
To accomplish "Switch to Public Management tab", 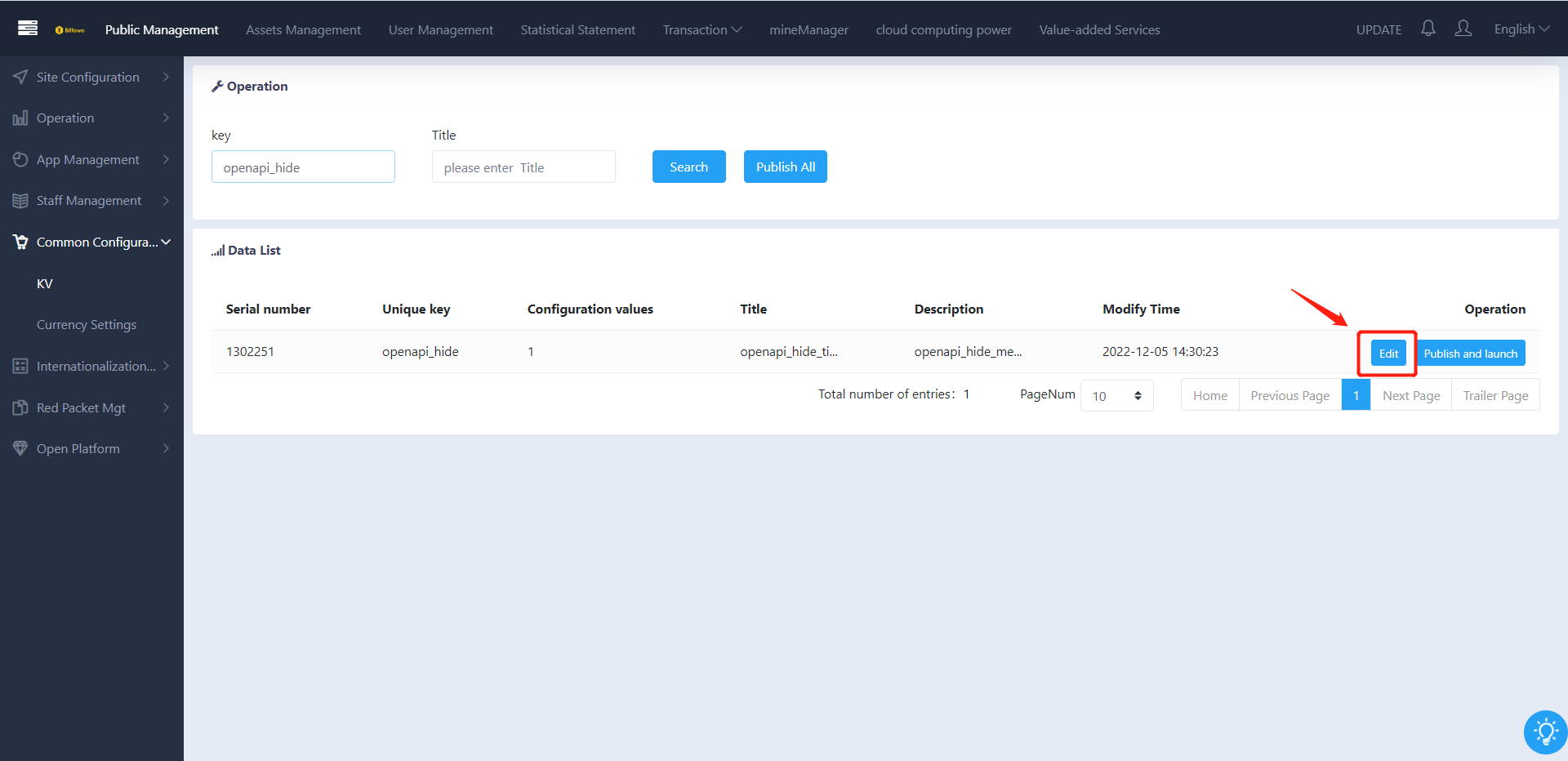I will (162, 29).
